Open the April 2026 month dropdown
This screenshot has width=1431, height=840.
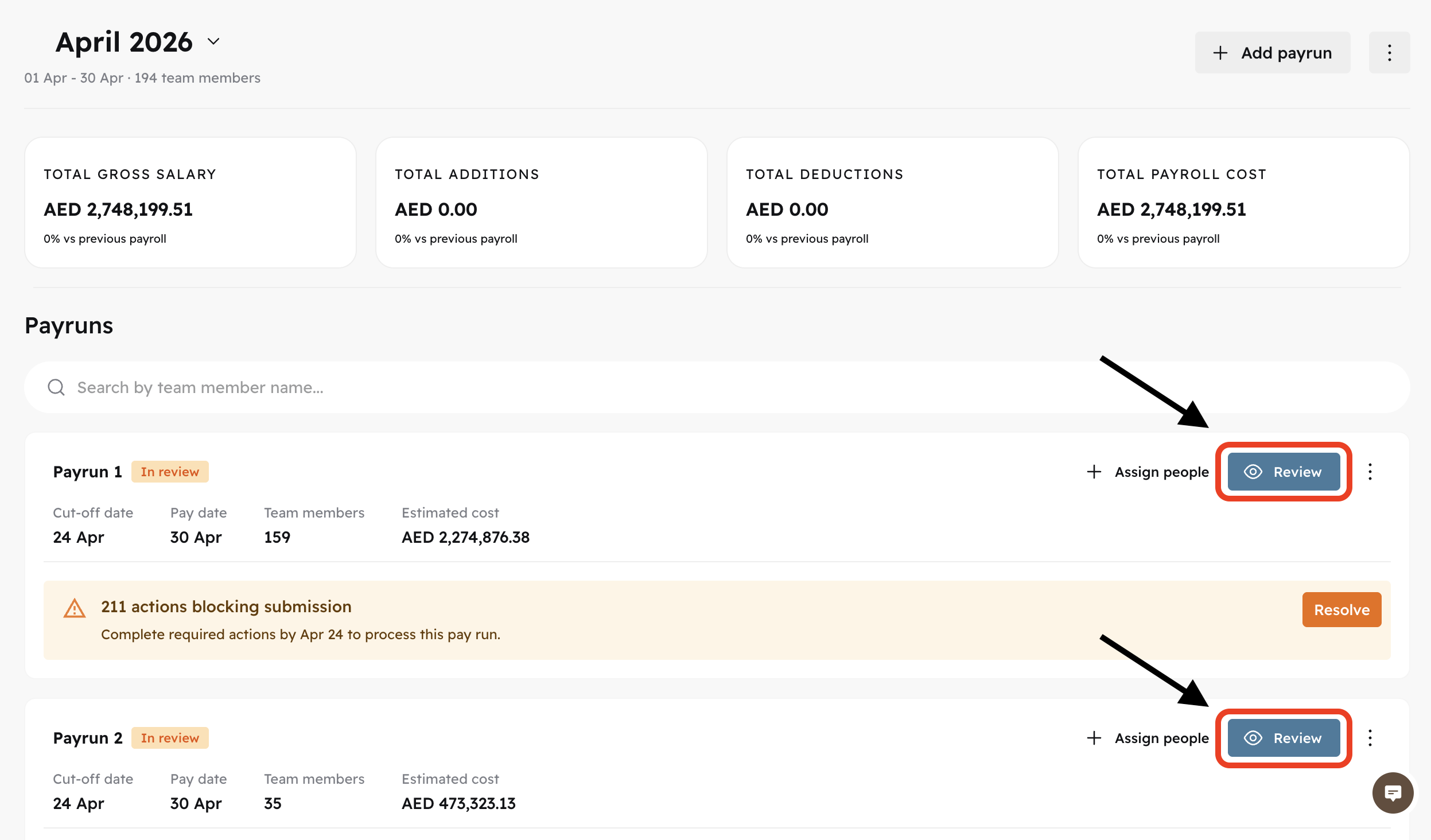pyautogui.click(x=213, y=42)
